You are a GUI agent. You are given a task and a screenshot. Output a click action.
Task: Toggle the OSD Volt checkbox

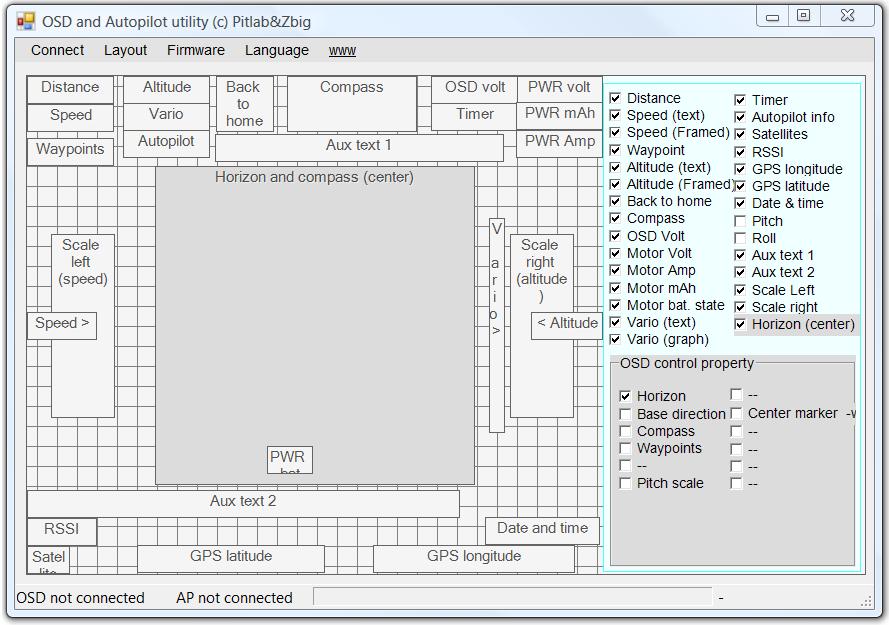pos(615,236)
